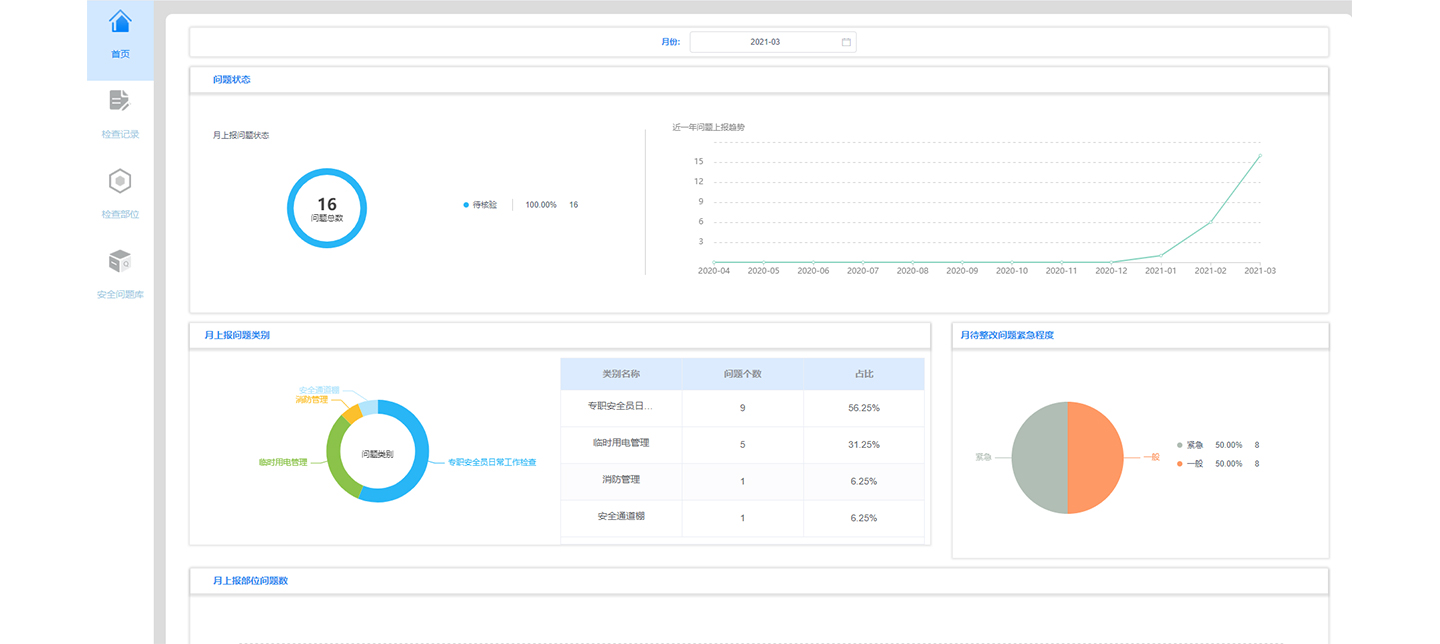This screenshot has width=1440, height=644.
Task: Select the 临时用电管理 table cell
Action: coord(621,443)
